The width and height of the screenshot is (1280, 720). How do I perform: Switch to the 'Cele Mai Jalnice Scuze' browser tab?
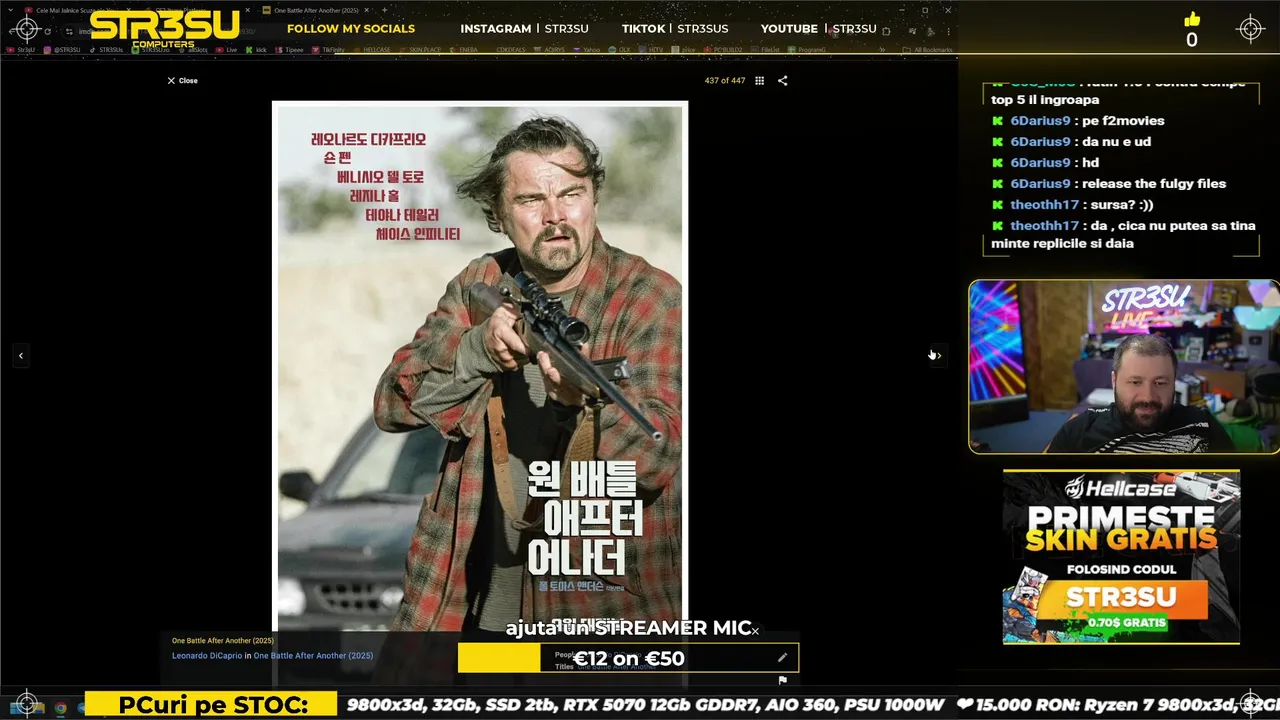76,10
